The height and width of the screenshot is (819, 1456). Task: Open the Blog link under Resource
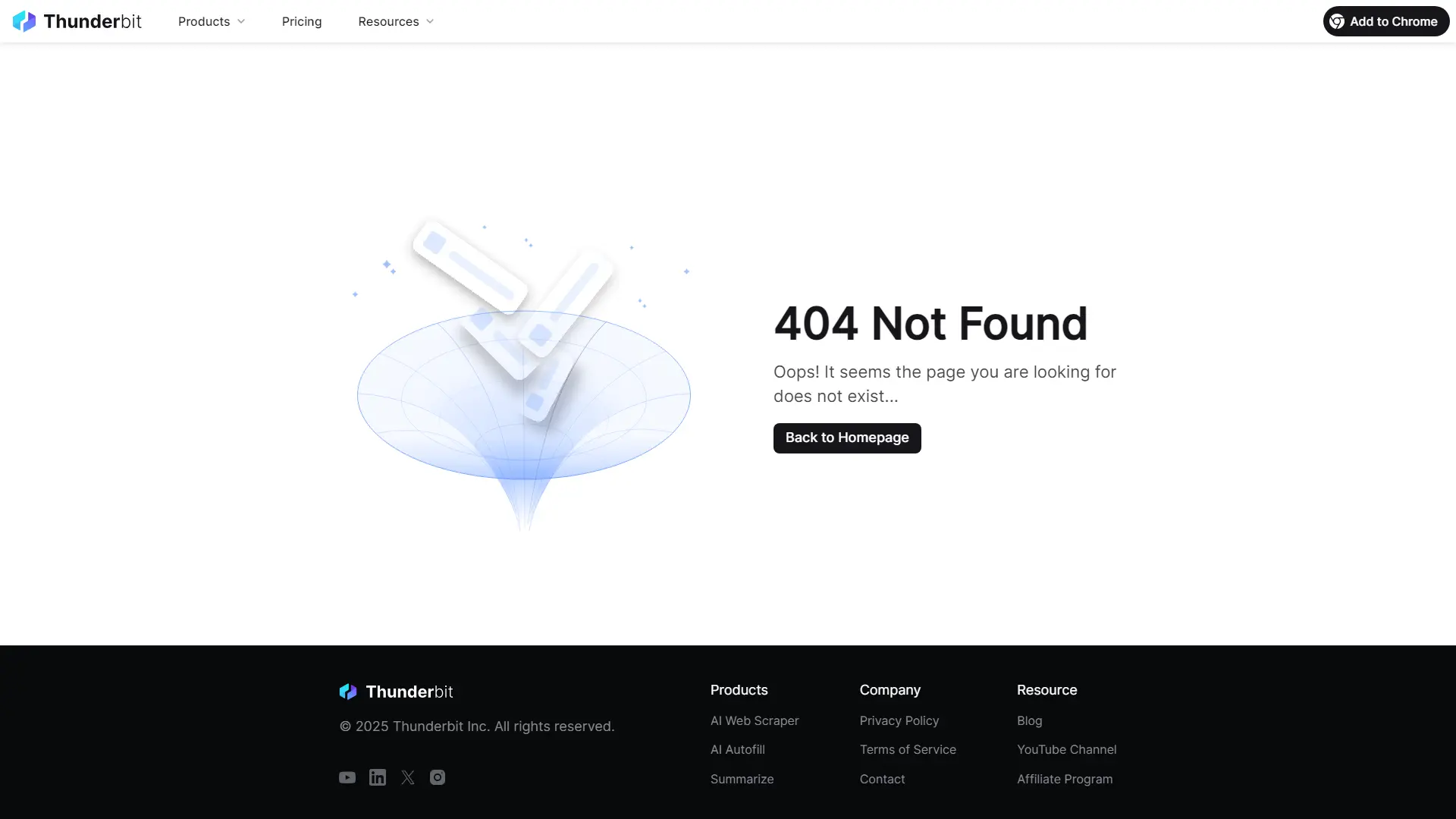(1030, 720)
